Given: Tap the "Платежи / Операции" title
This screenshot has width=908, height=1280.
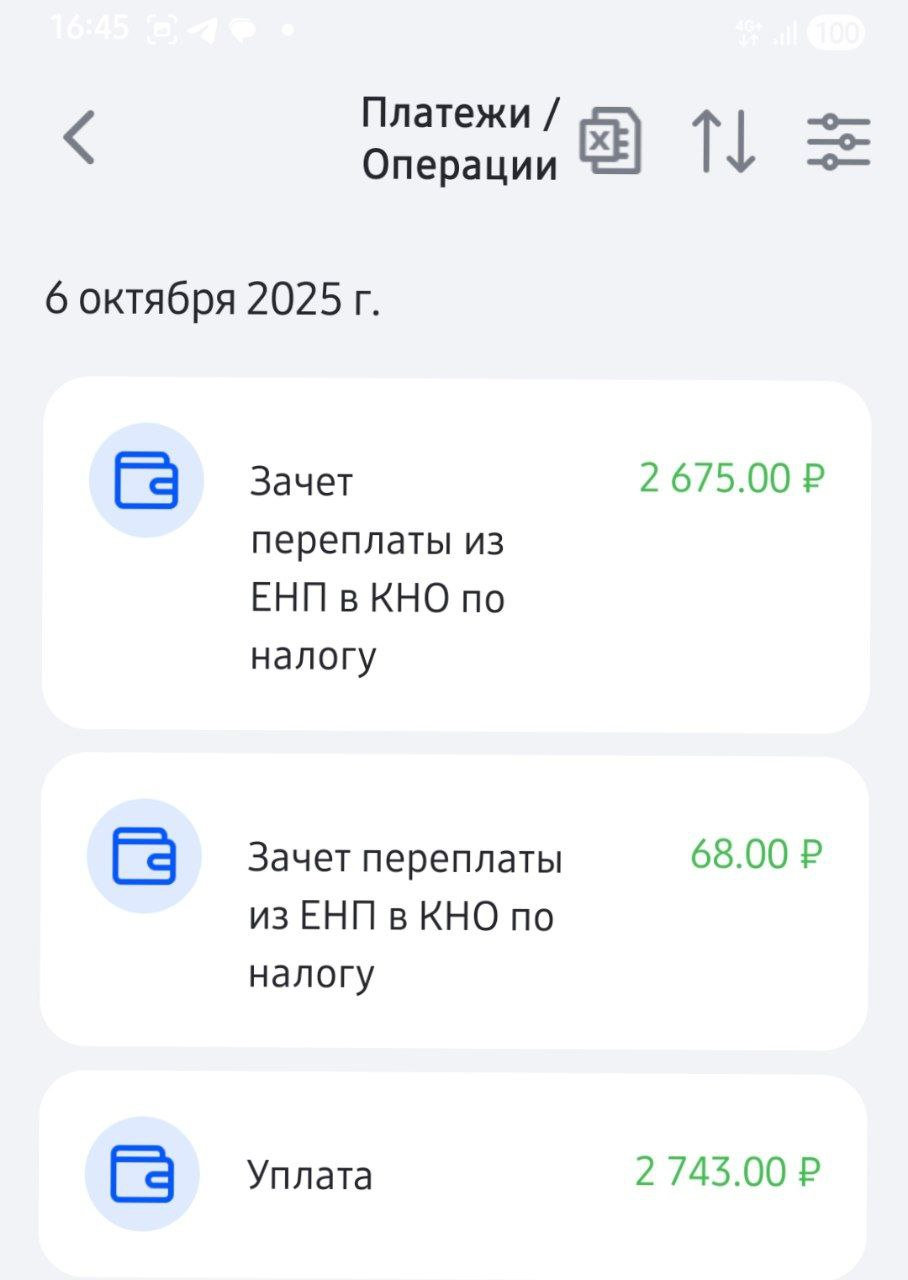Looking at the screenshot, I should (x=460, y=139).
